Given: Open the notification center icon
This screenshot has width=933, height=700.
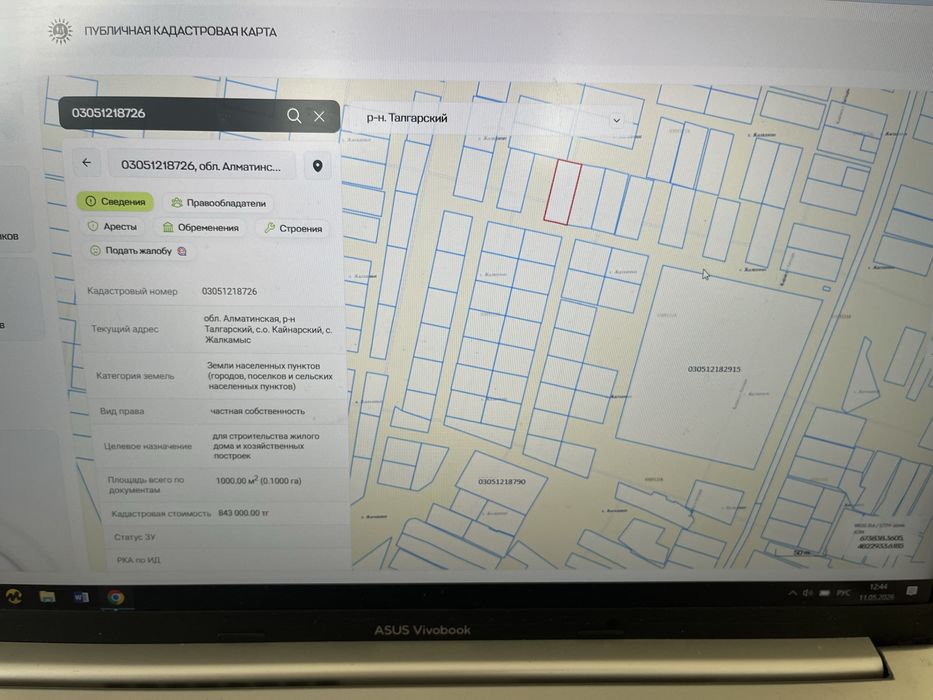Looking at the screenshot, I should click(912, 590).
